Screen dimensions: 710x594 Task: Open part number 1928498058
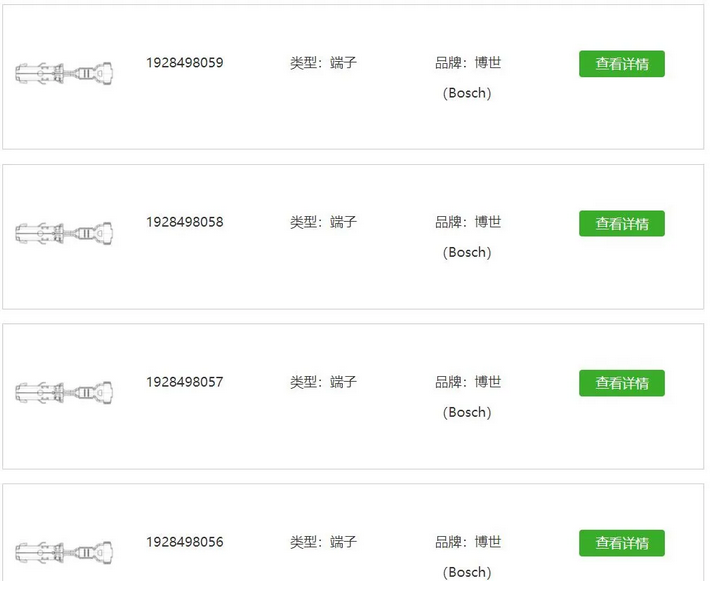185,222
